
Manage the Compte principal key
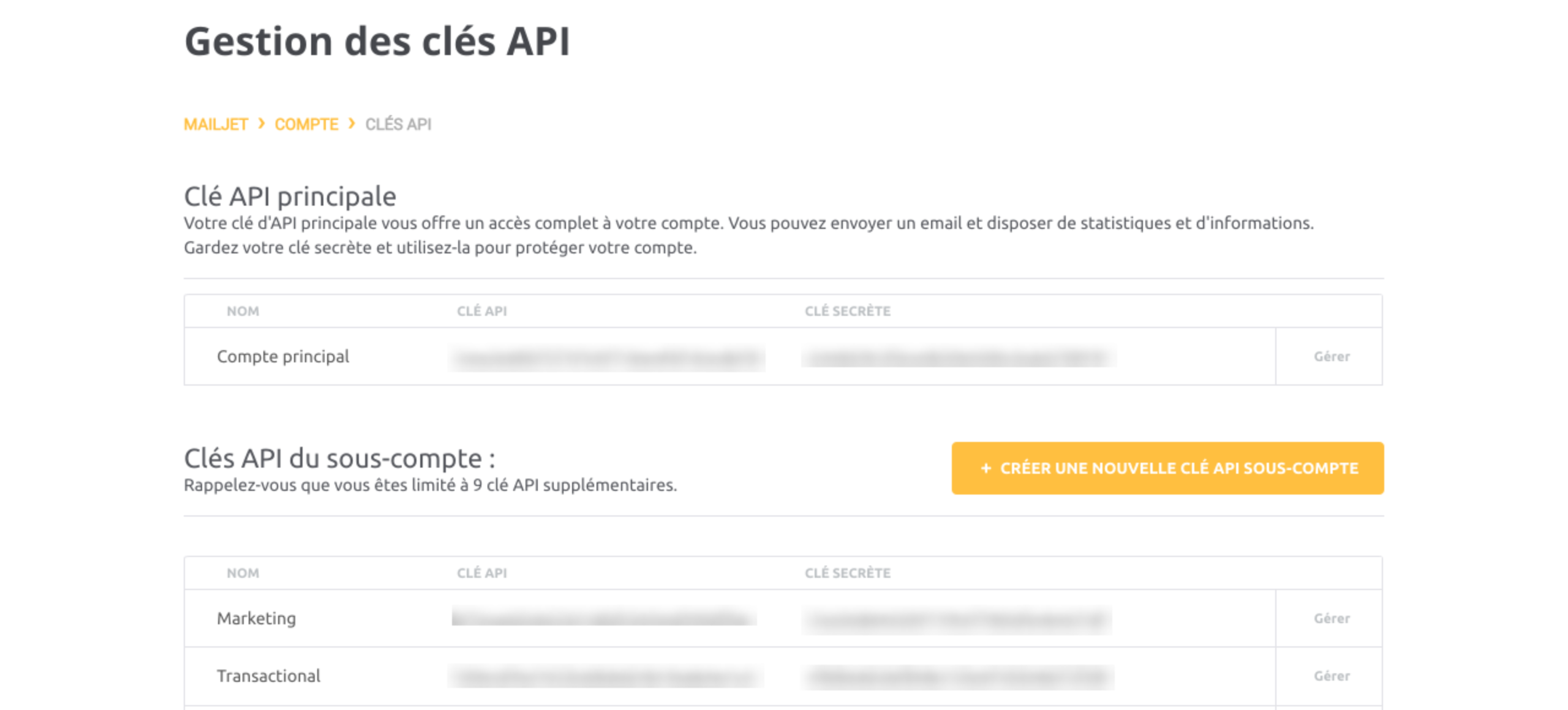click(x=1332, y=356)
